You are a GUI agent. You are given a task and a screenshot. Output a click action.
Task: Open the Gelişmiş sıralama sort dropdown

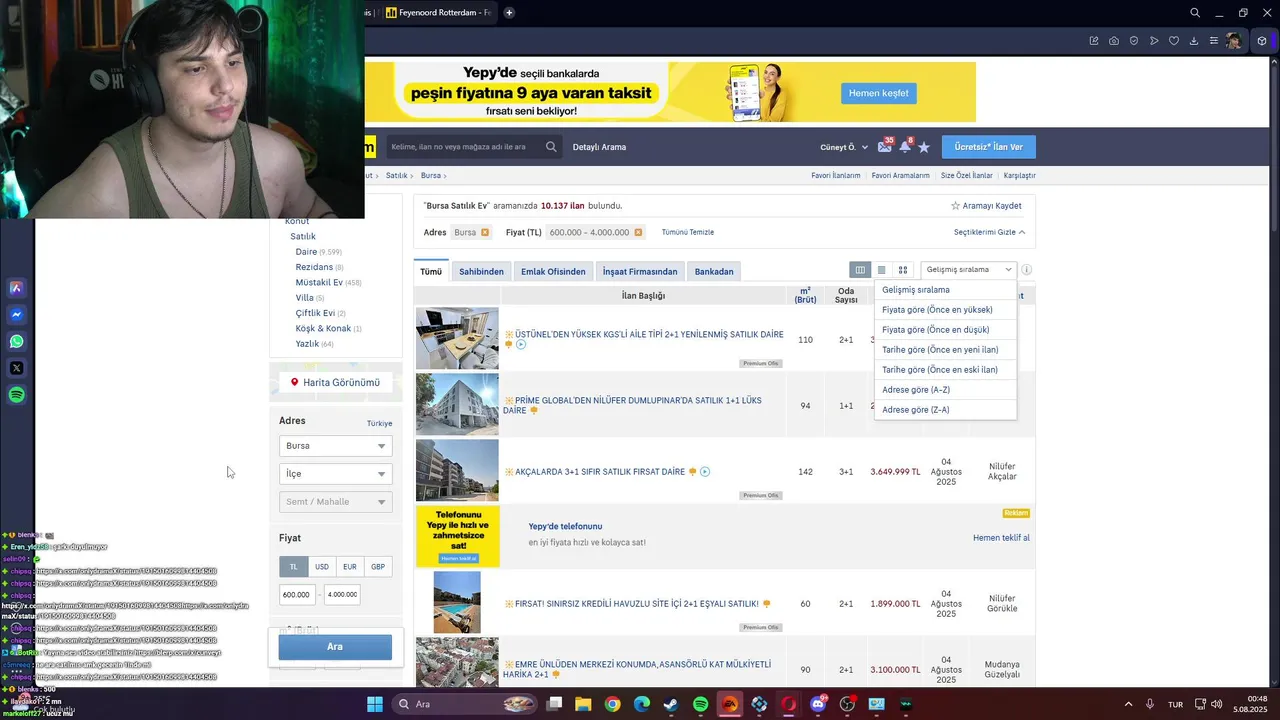tap(968, 270)
